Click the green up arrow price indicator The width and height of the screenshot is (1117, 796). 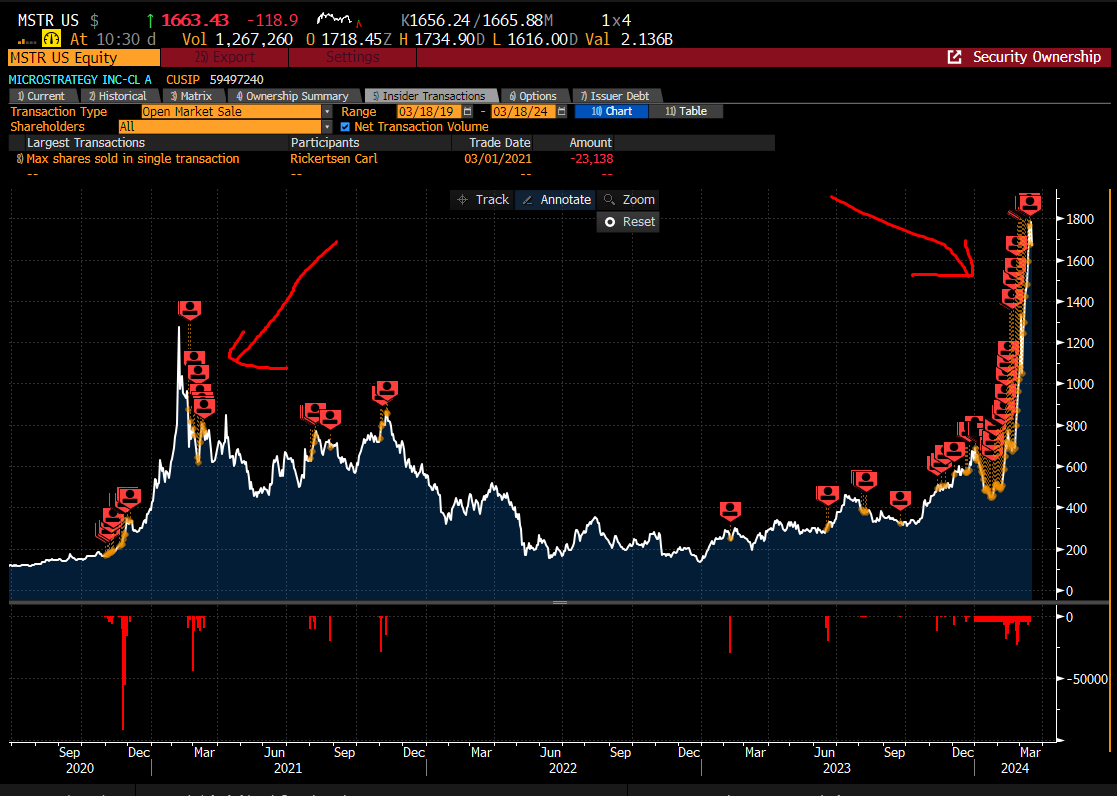(x=150, y=20)
